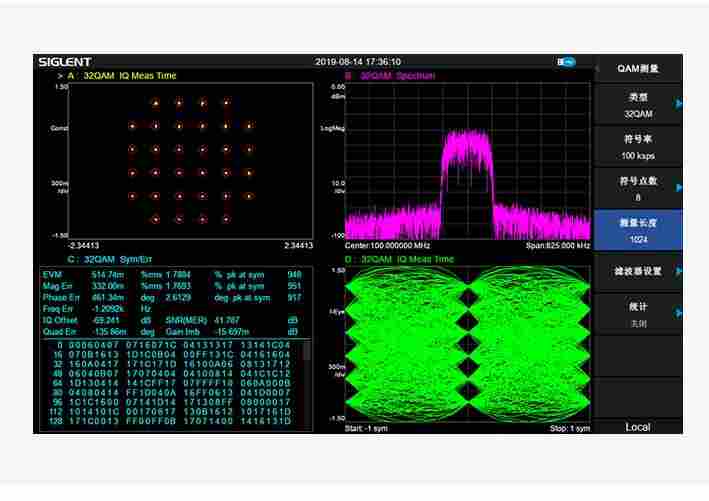
Task: Click the date and time display
Action: [358, 62]
